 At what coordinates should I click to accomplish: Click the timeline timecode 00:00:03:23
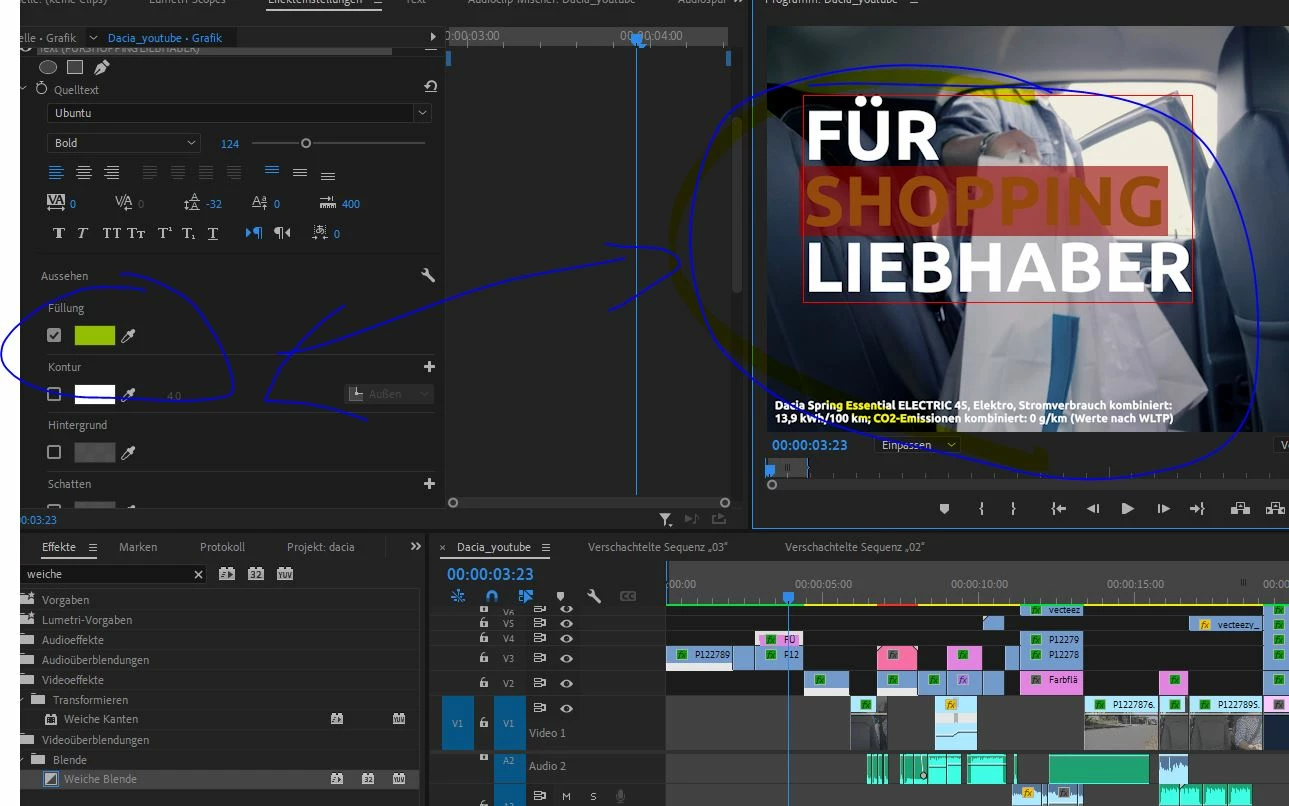[490, 574]
